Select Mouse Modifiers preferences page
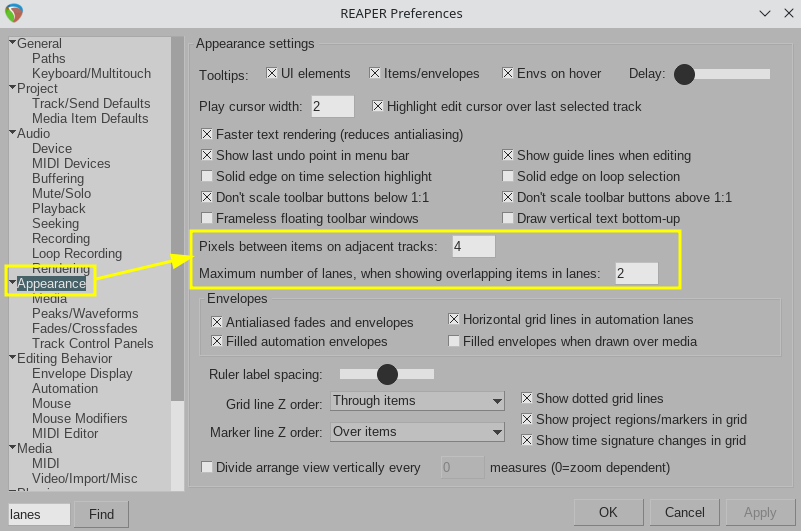Image resolution: width=801 pixels, height=531 pixels. tap(79, 418)
